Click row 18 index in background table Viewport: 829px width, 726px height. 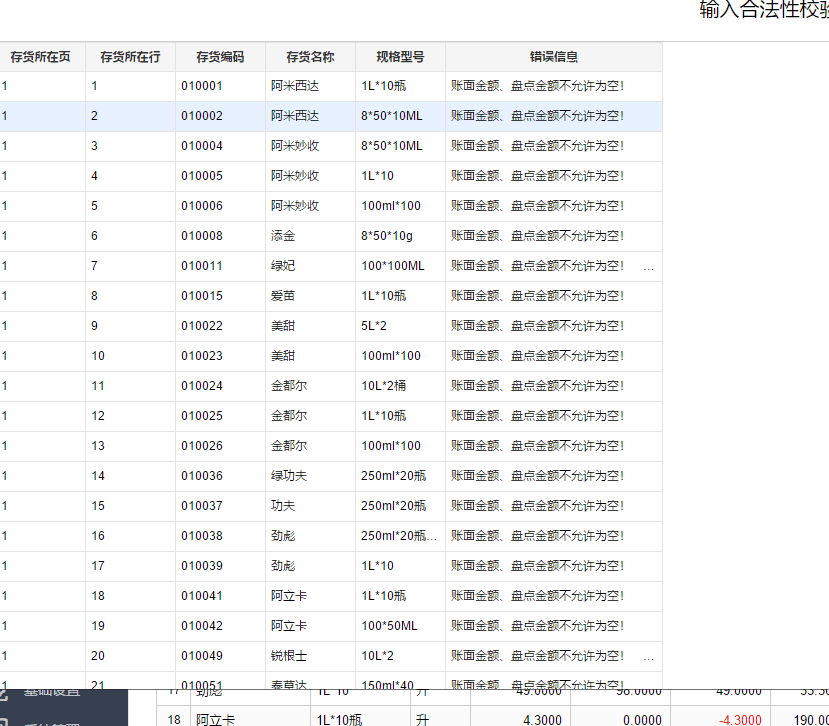[x=174, y=720]
